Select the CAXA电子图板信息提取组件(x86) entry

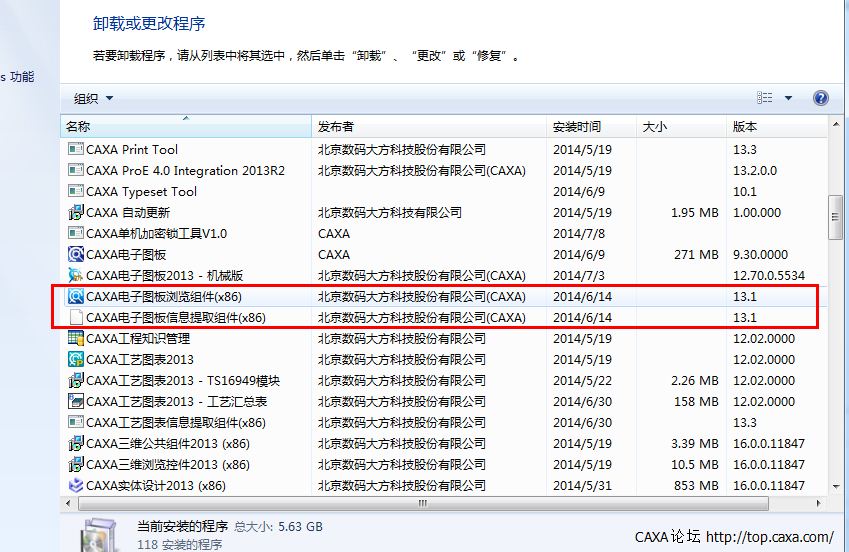click(x=176, y=317)
